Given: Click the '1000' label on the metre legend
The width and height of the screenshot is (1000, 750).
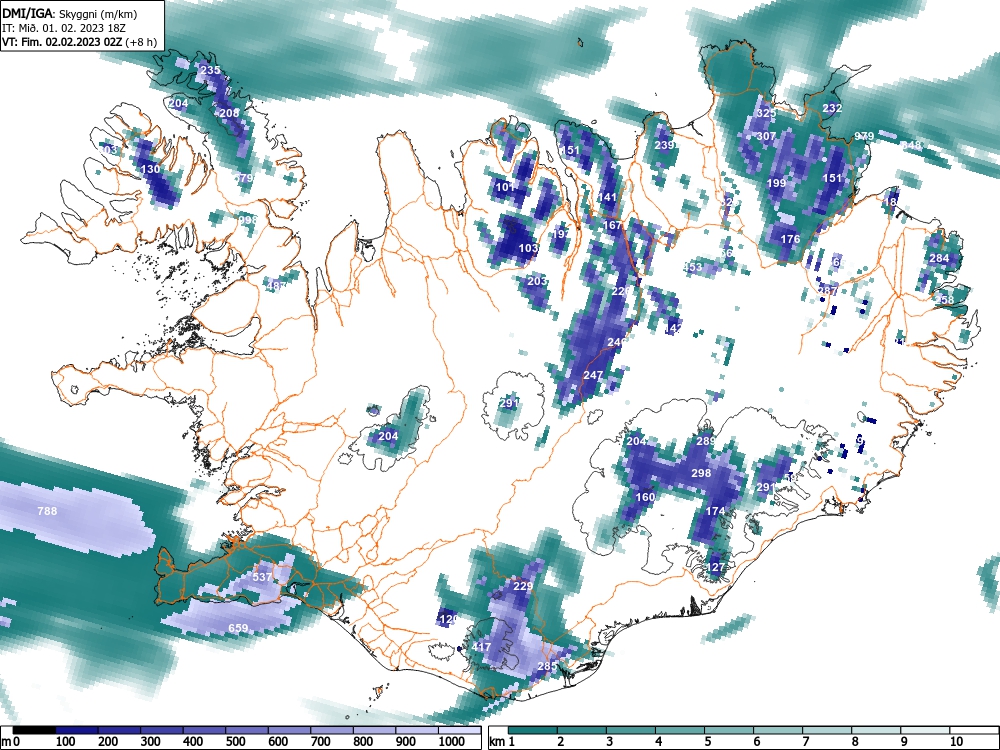Looking at the screenshot, I should pyautogui.click(x=452, y=742).
